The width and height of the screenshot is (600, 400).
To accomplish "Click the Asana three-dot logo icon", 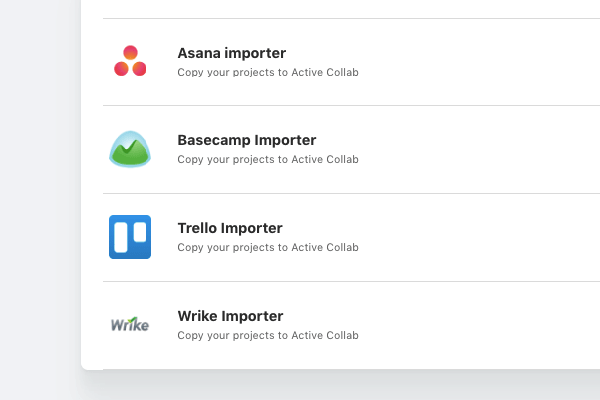I will coord(130,61).
